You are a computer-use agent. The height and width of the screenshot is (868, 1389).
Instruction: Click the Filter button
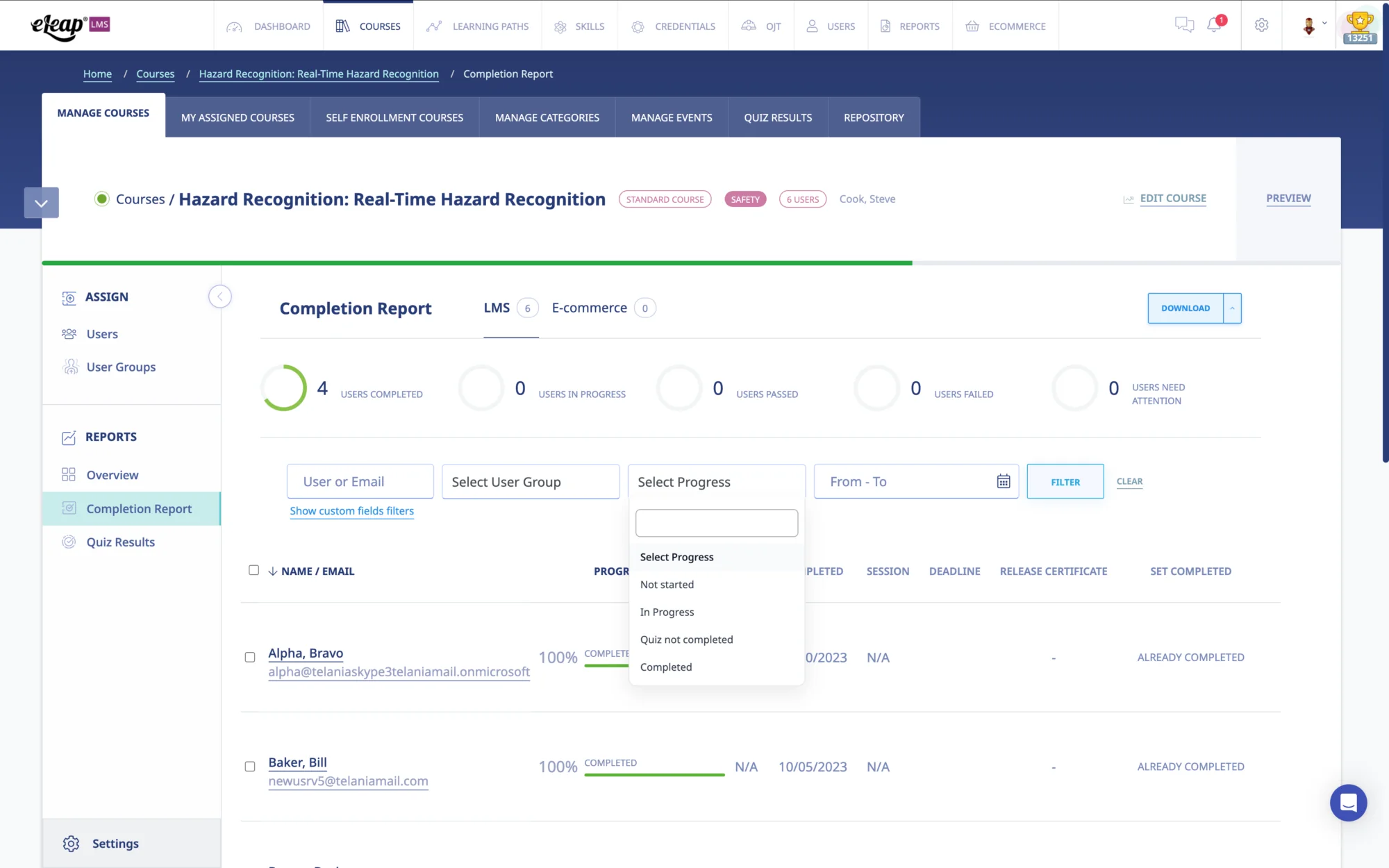pos(1065,481)
